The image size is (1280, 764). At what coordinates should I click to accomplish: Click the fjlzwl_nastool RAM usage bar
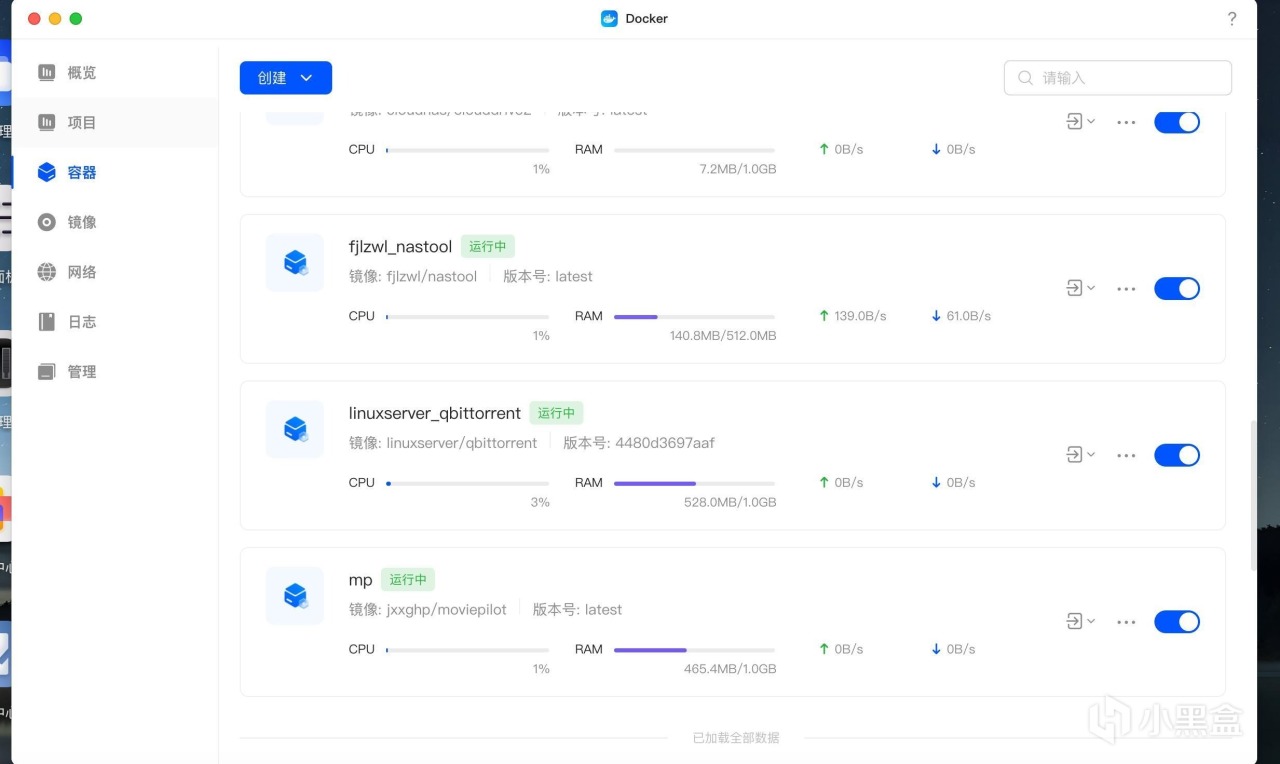694,317
